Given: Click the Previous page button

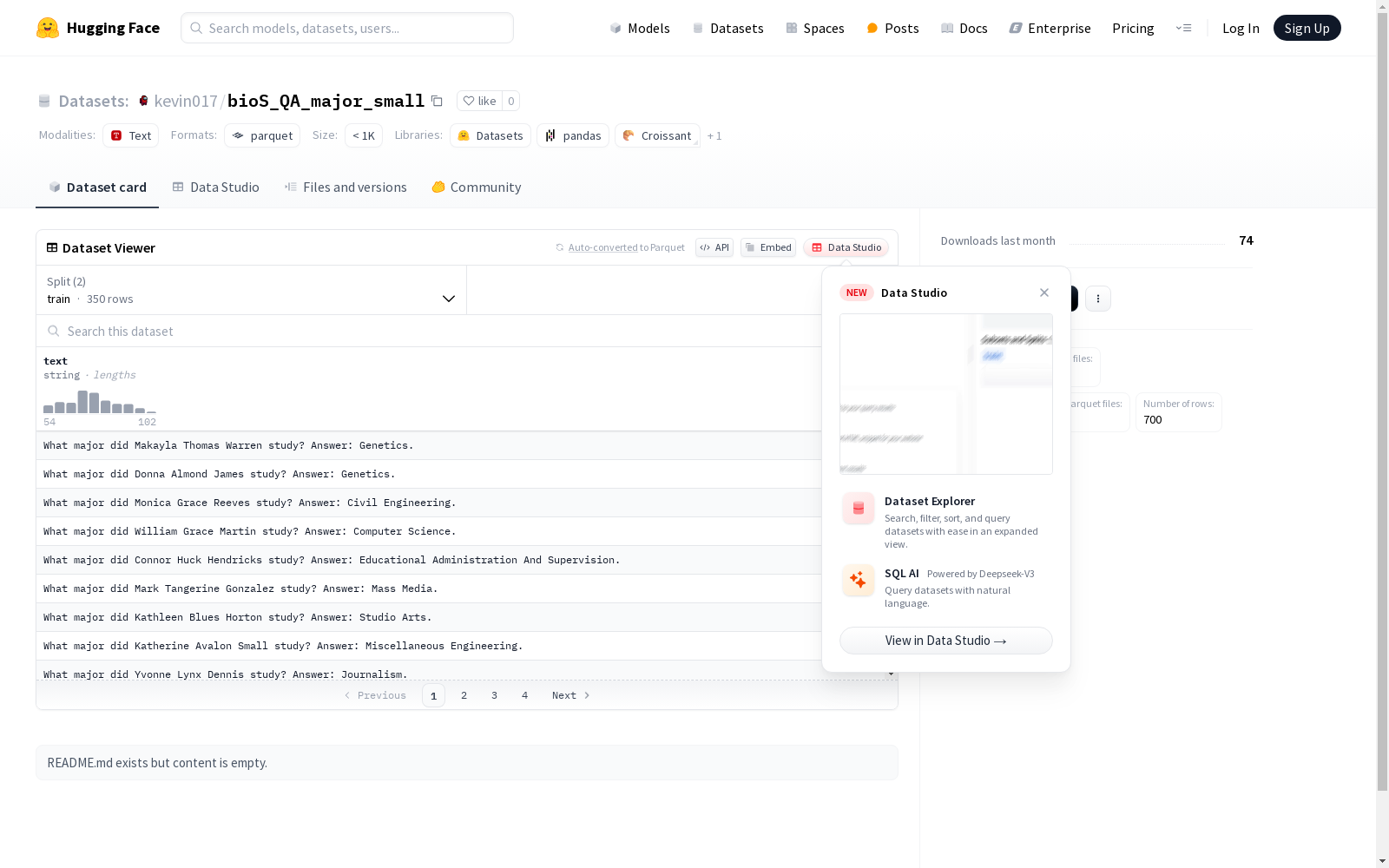Looking at the screenshot, I should (375, 695).
